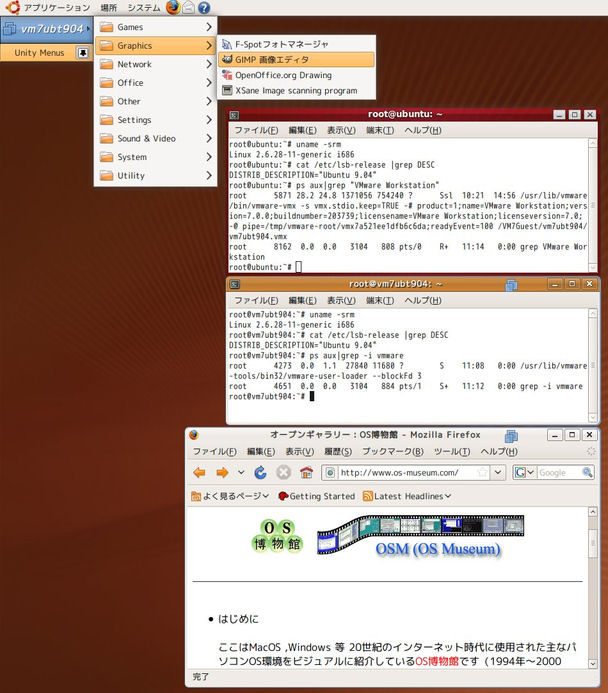This screenshot has height=693, width=608.
Task: Go back with Firefox back arrow
Action: pos(199,473)
